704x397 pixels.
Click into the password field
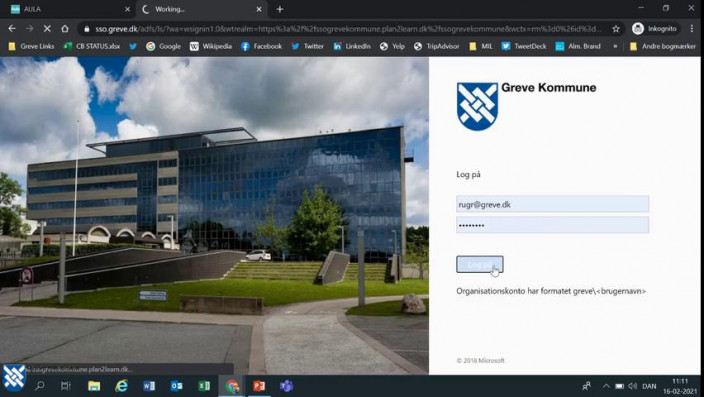552,225
